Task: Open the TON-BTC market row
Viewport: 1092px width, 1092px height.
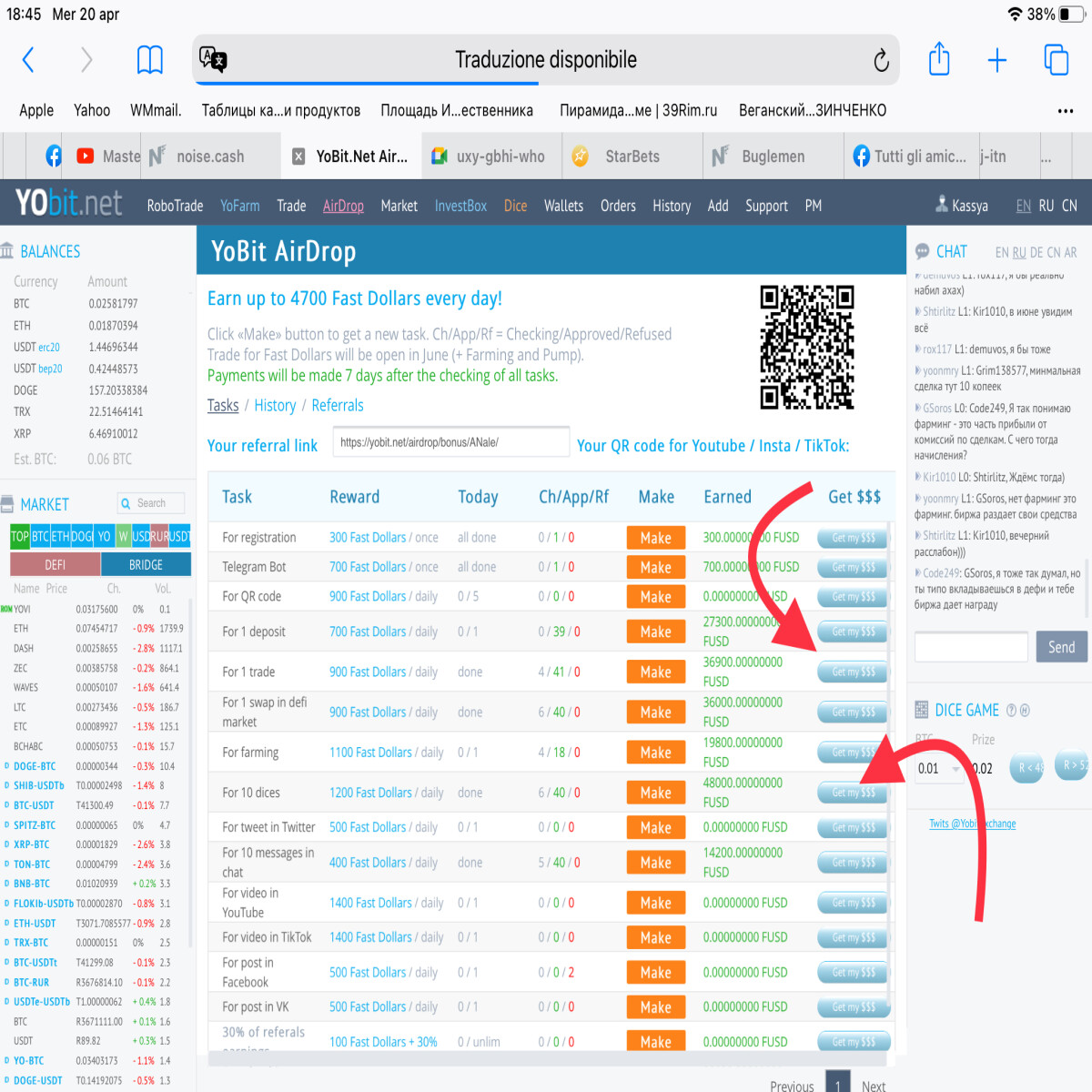Action: pyautogui.click(x=96, y=864)
